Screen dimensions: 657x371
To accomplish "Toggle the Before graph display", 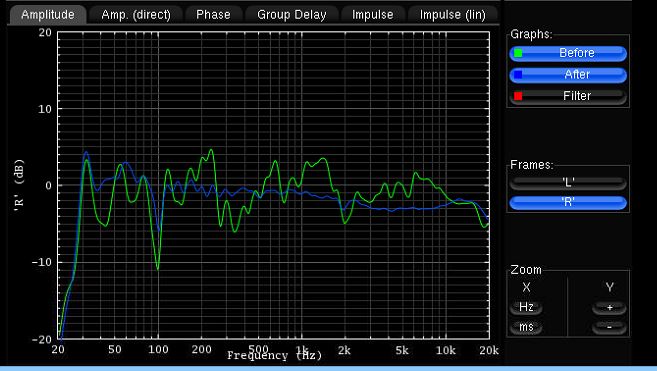I will pos(568,53).
